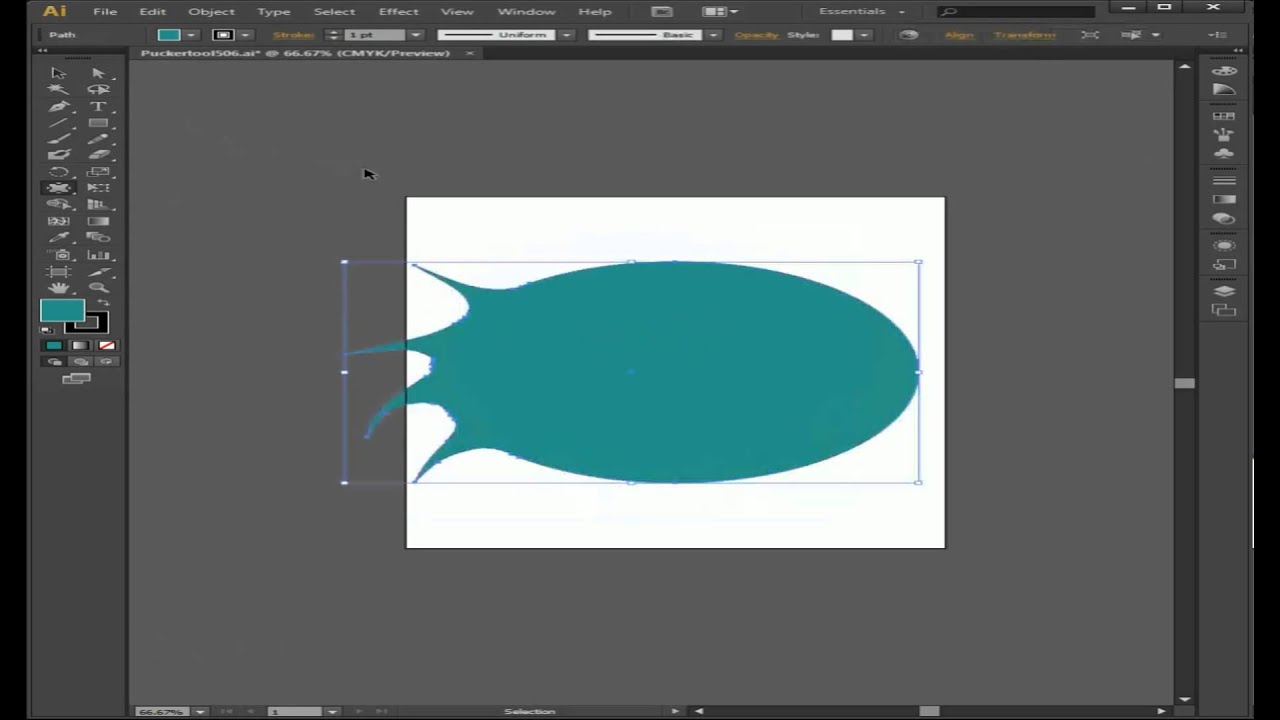Viewport: 1280px width, 720px height.
Task: Click the Opacity link
Action: (756, 35)
